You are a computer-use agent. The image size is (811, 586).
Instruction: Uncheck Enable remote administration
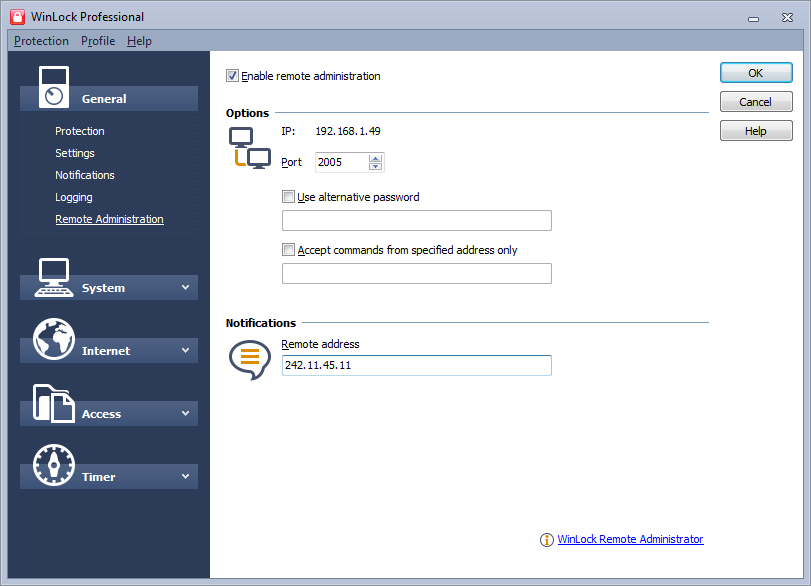(232, 76)
